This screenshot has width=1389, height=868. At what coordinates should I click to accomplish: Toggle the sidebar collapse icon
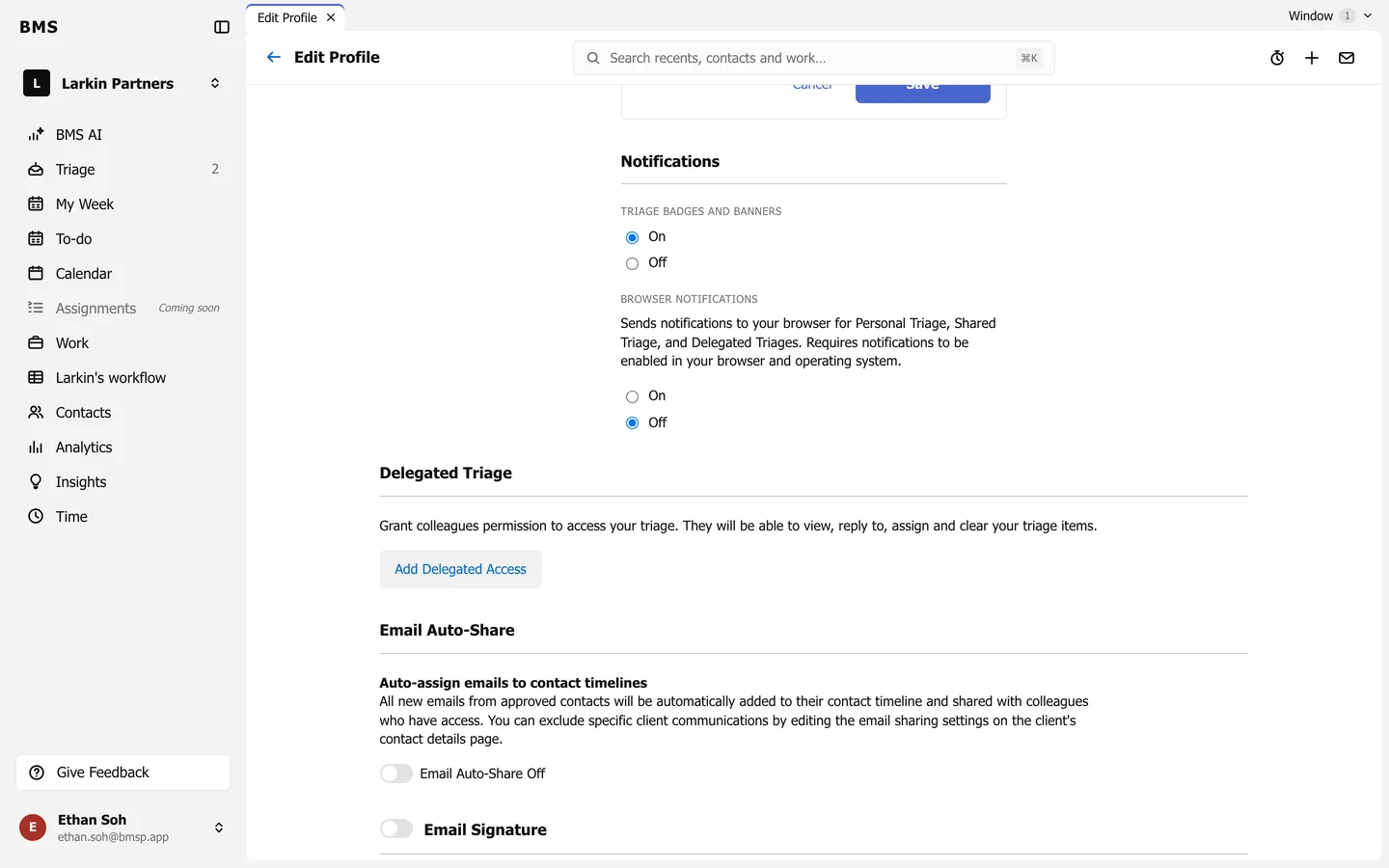pos(222,27)
